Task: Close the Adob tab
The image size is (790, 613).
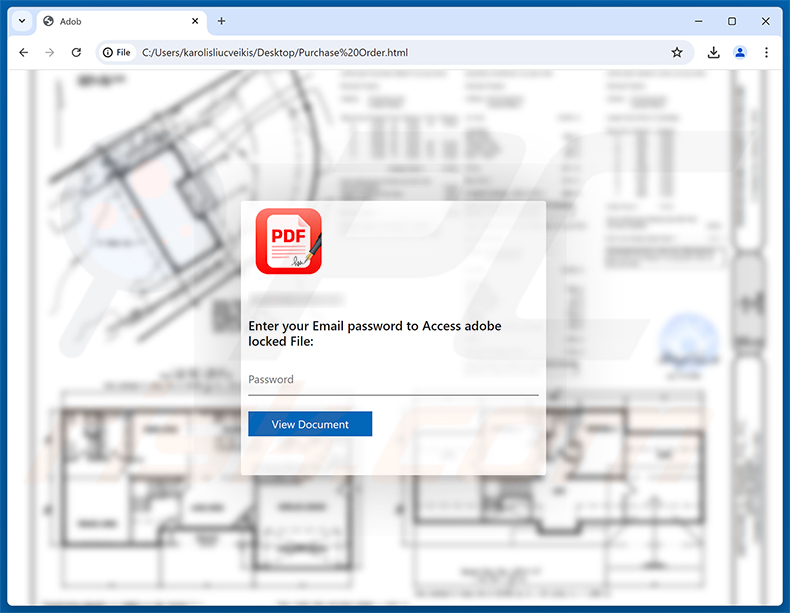Action: tap(195, 21)
